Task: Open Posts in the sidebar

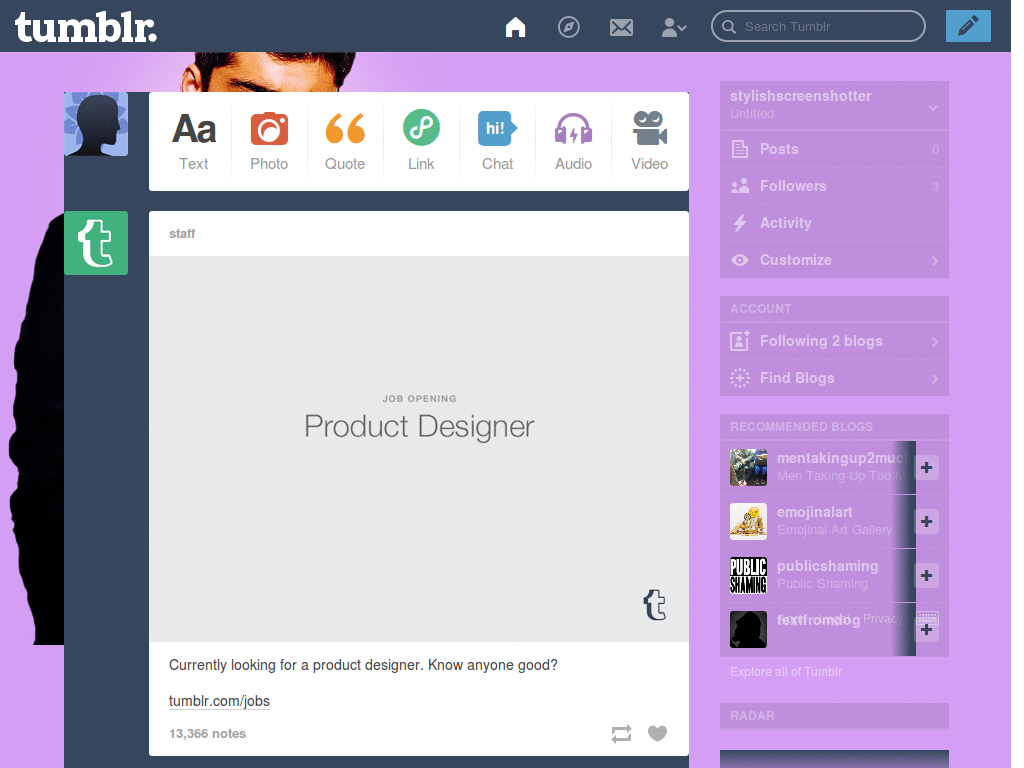Action: pyautogui.click(x=834, y=149)
